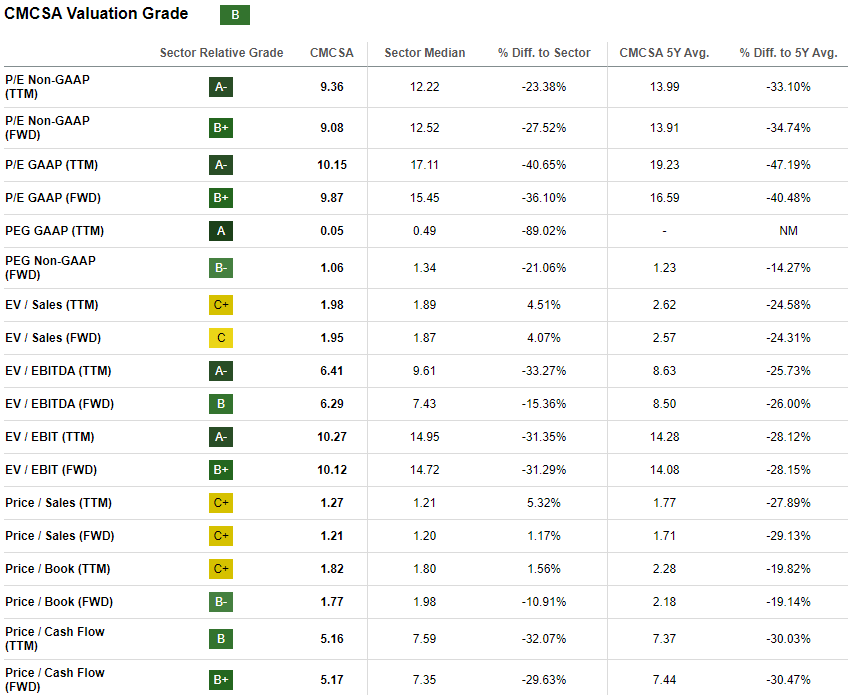
Task: Click the B grade badge for EV / EBITDA (FWD)
Action: coord(221,404)
